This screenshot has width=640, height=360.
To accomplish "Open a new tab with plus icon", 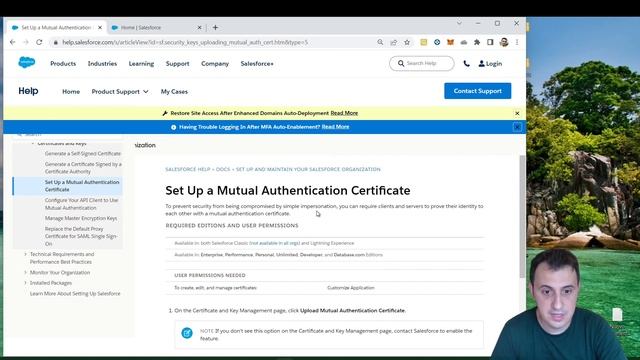I will pos(215,27).
